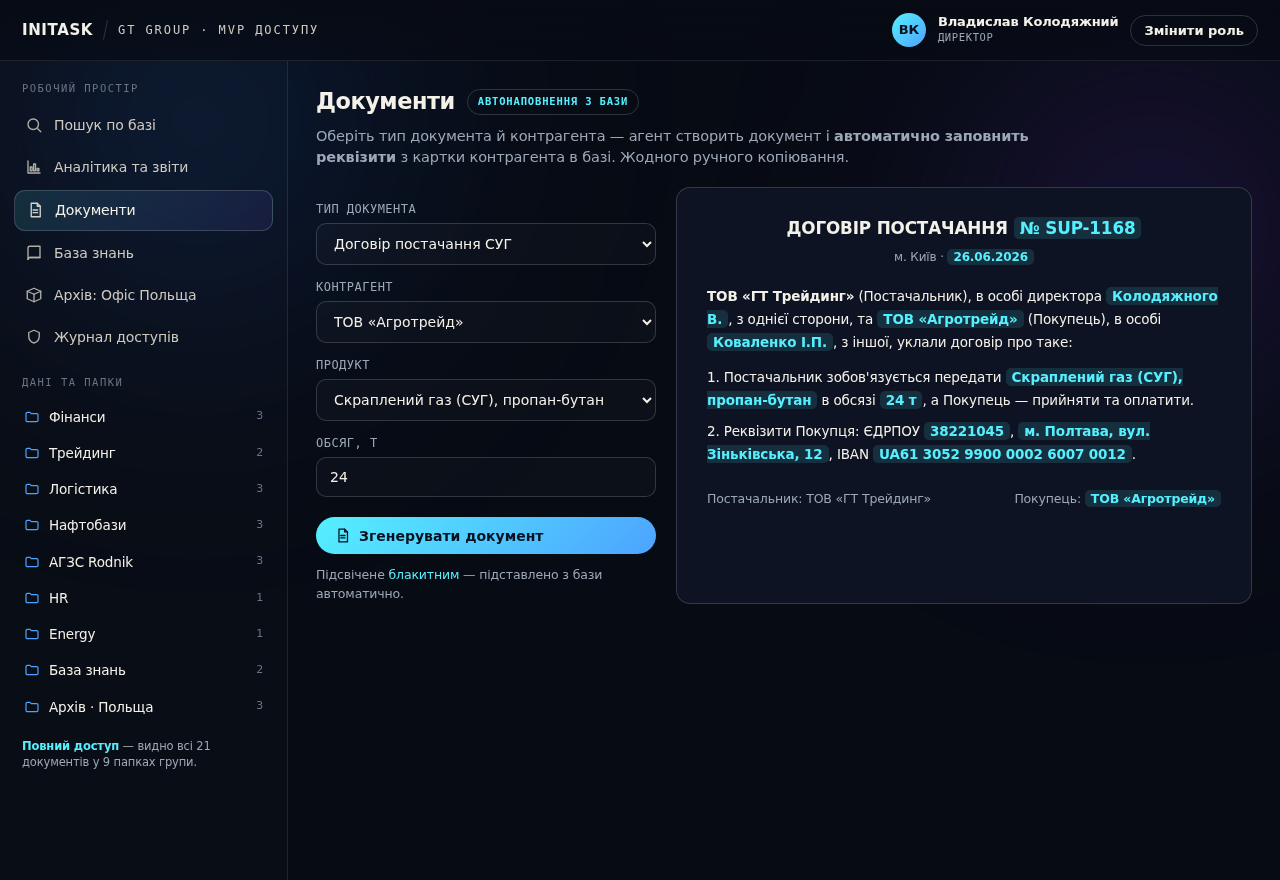The height and width of the screenshot is (880, 1280).
Task: Click Повний доступ text in sidebar footer
Action: pos(70,746)
